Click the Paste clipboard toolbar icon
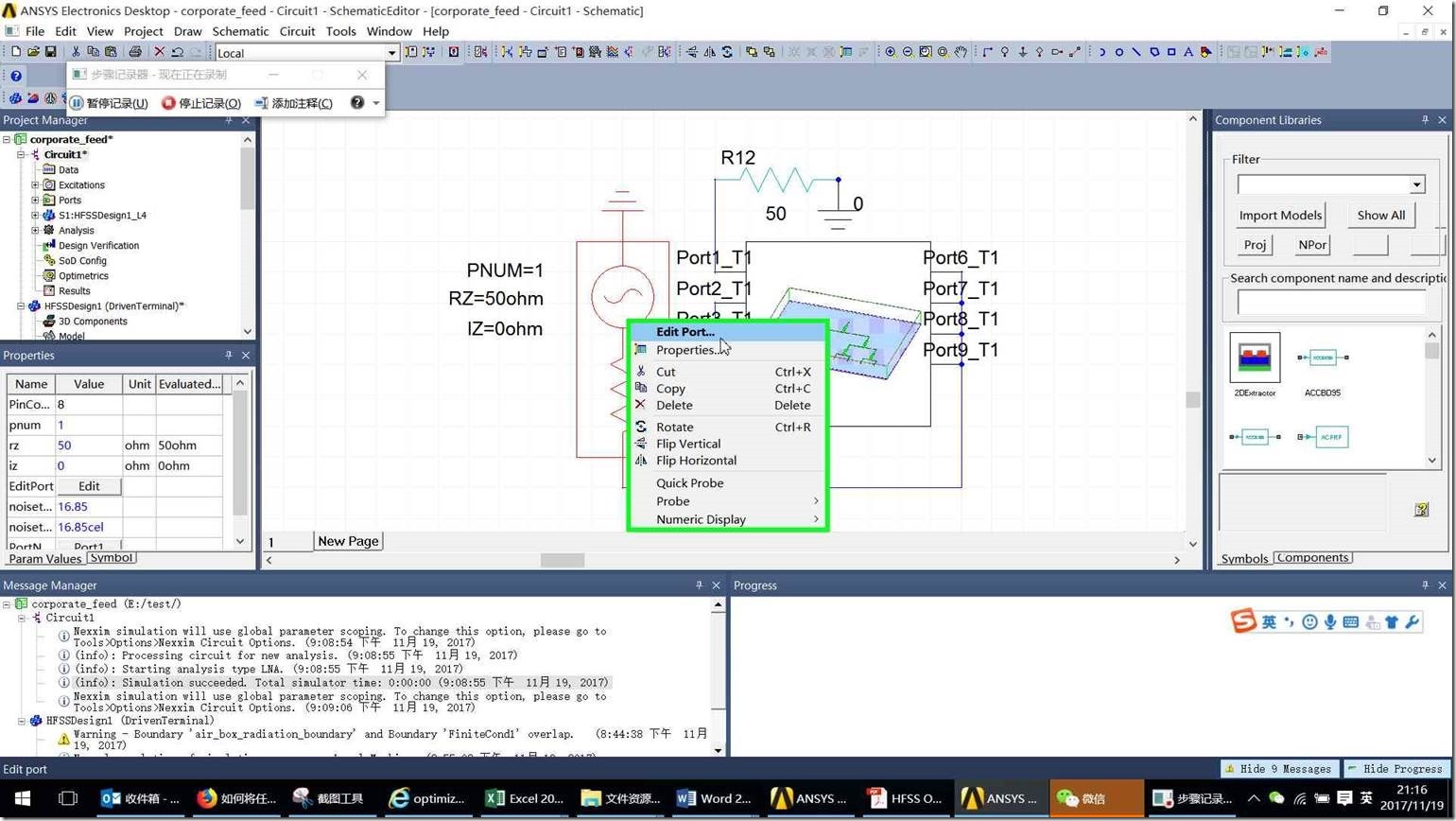 [x=111, y=52]
